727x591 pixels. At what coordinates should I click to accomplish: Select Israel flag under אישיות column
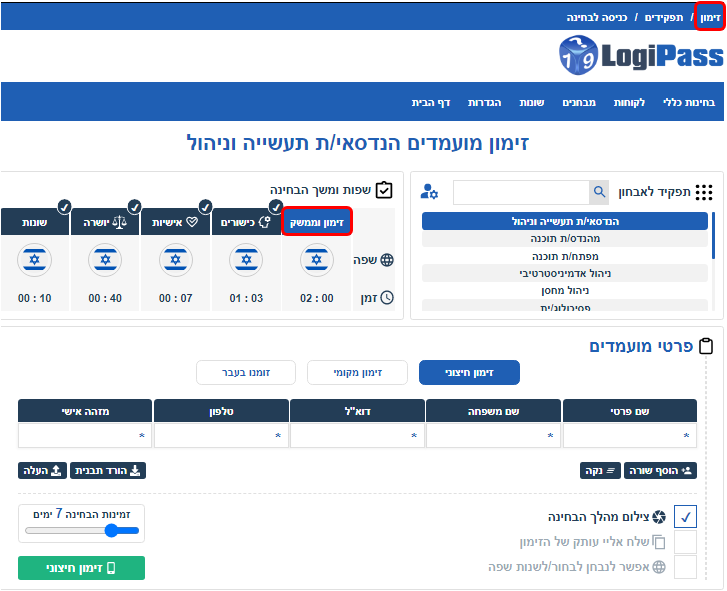point(176,260)
